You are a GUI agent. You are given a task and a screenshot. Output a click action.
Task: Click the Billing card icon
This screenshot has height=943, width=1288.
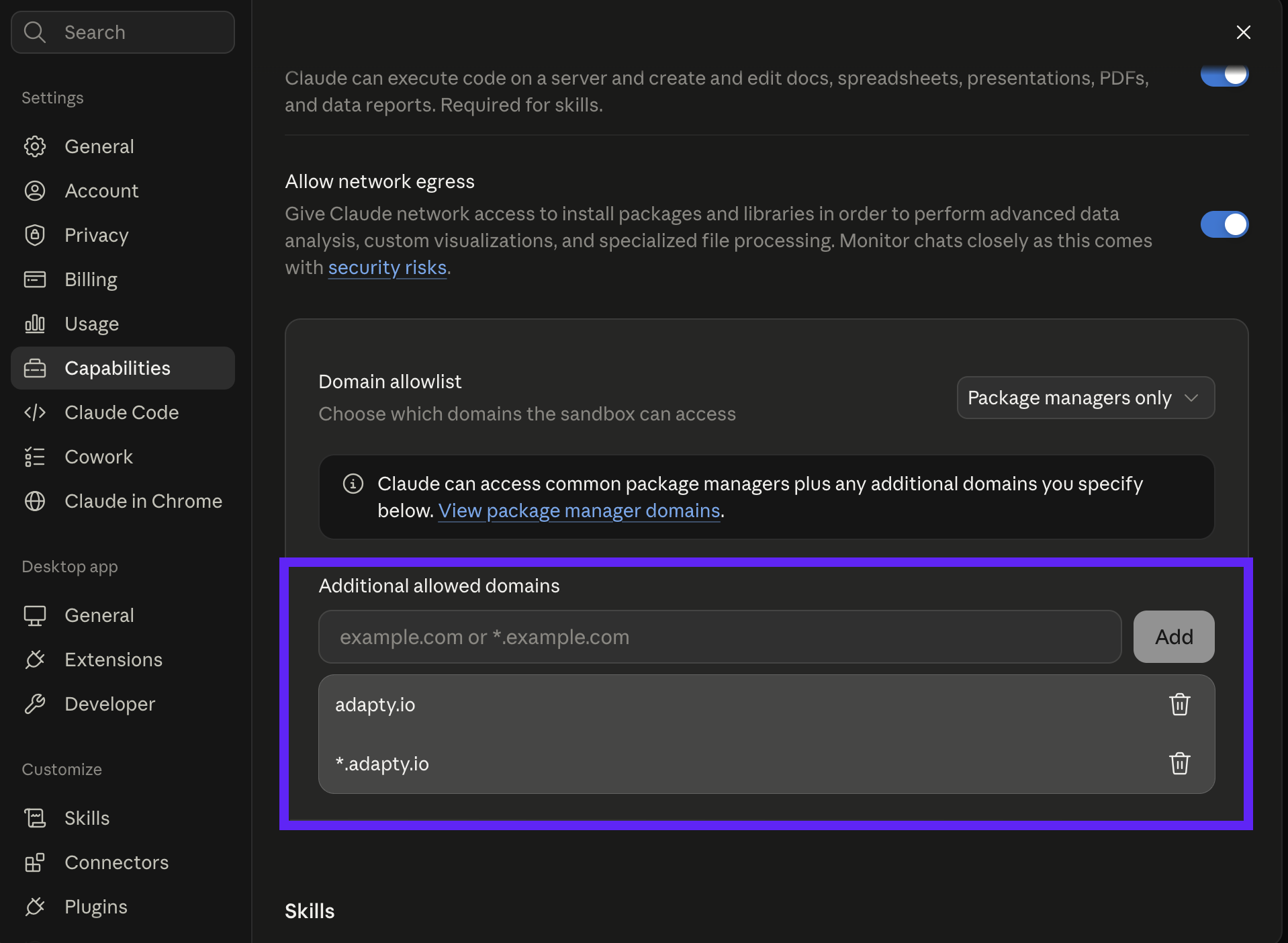pyautogui.click(x=35, y=279)
